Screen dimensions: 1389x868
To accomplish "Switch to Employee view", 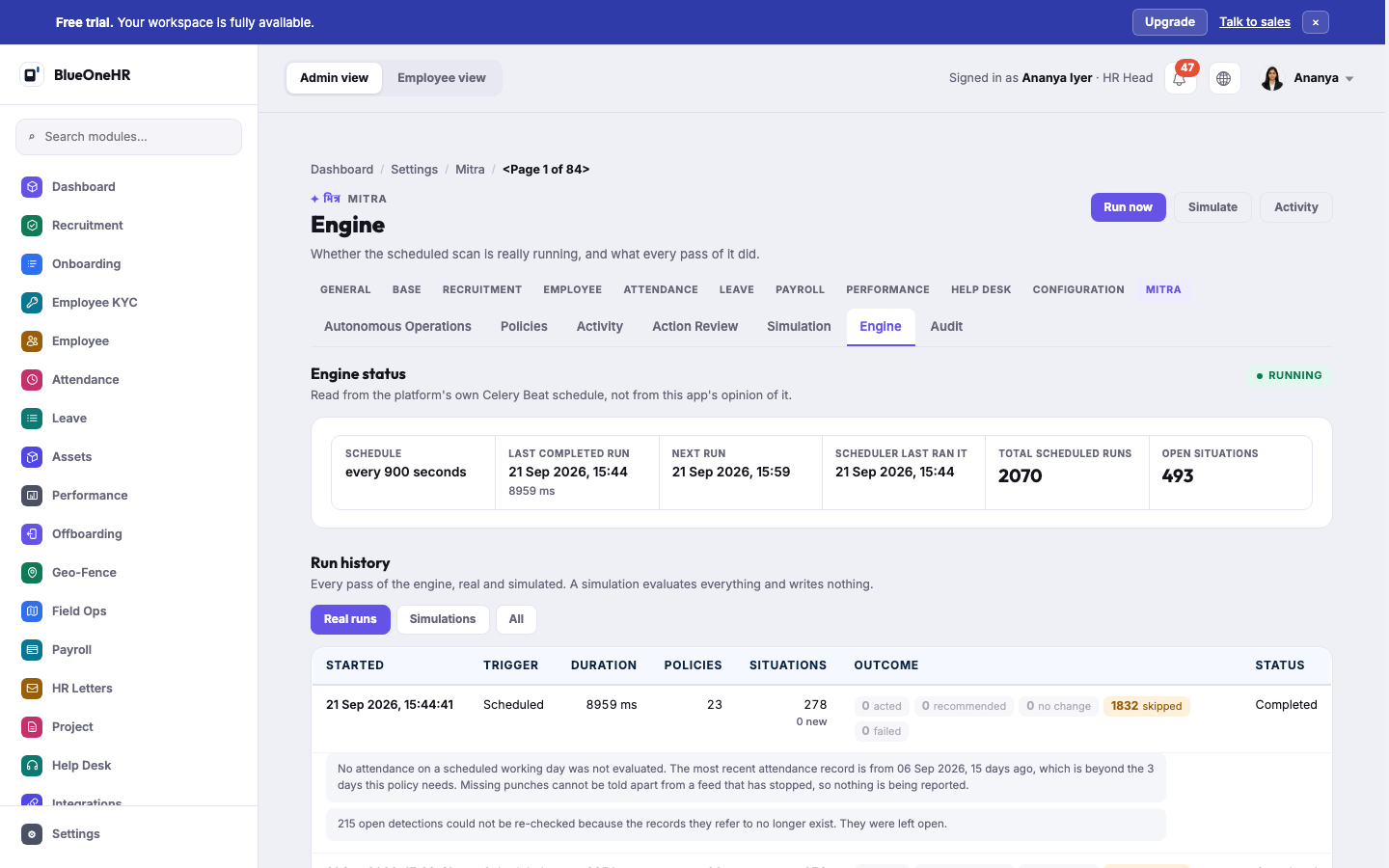I will point(442,78).
